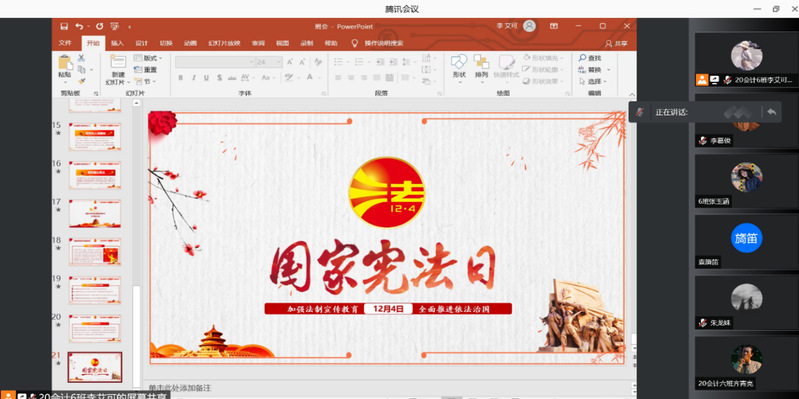Screen dimensions: 799x399
Task: Open the 文件 file menu
Action: click(65, 43)
